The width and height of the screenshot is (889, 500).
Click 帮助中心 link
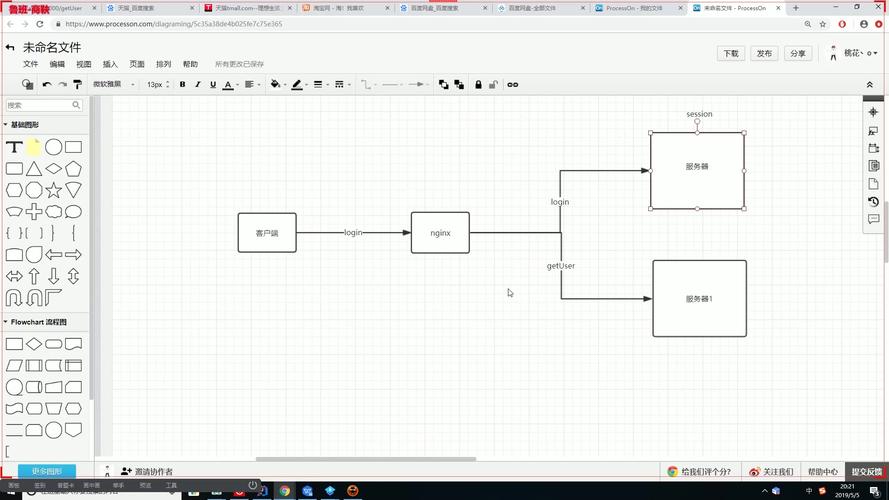(823, 471)
